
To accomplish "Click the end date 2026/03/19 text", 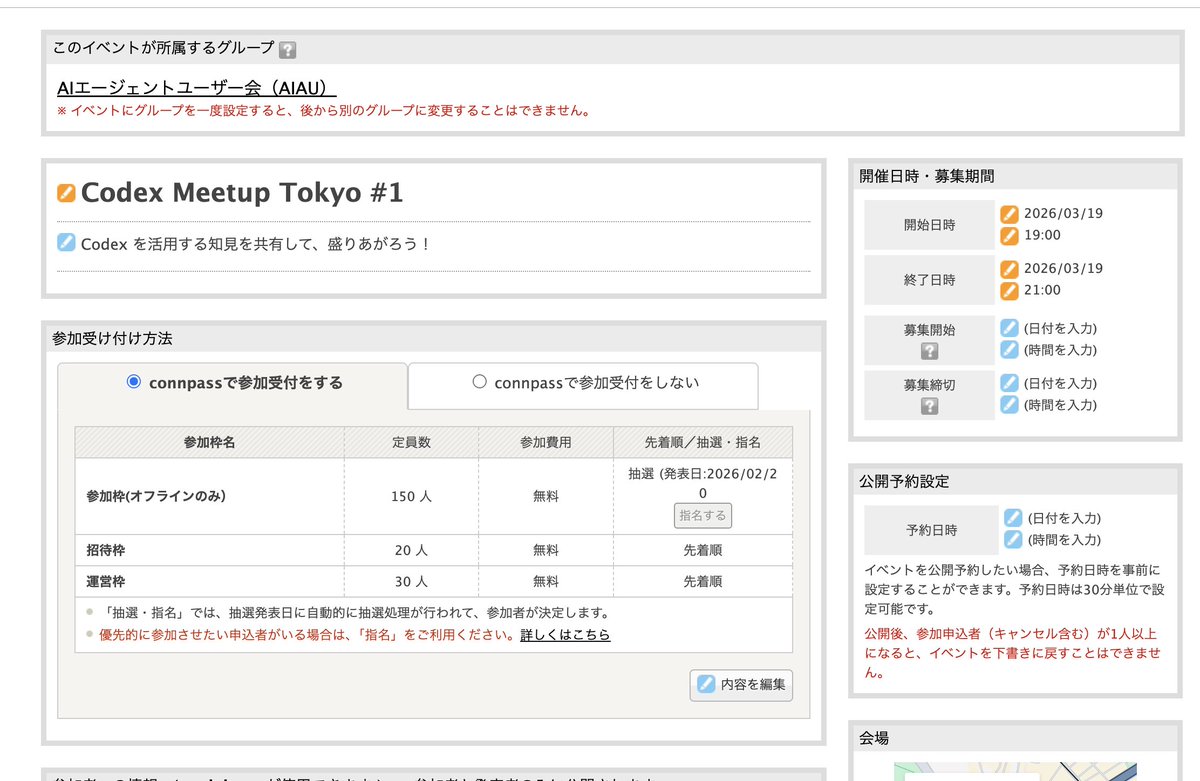I will [1063, 269].
